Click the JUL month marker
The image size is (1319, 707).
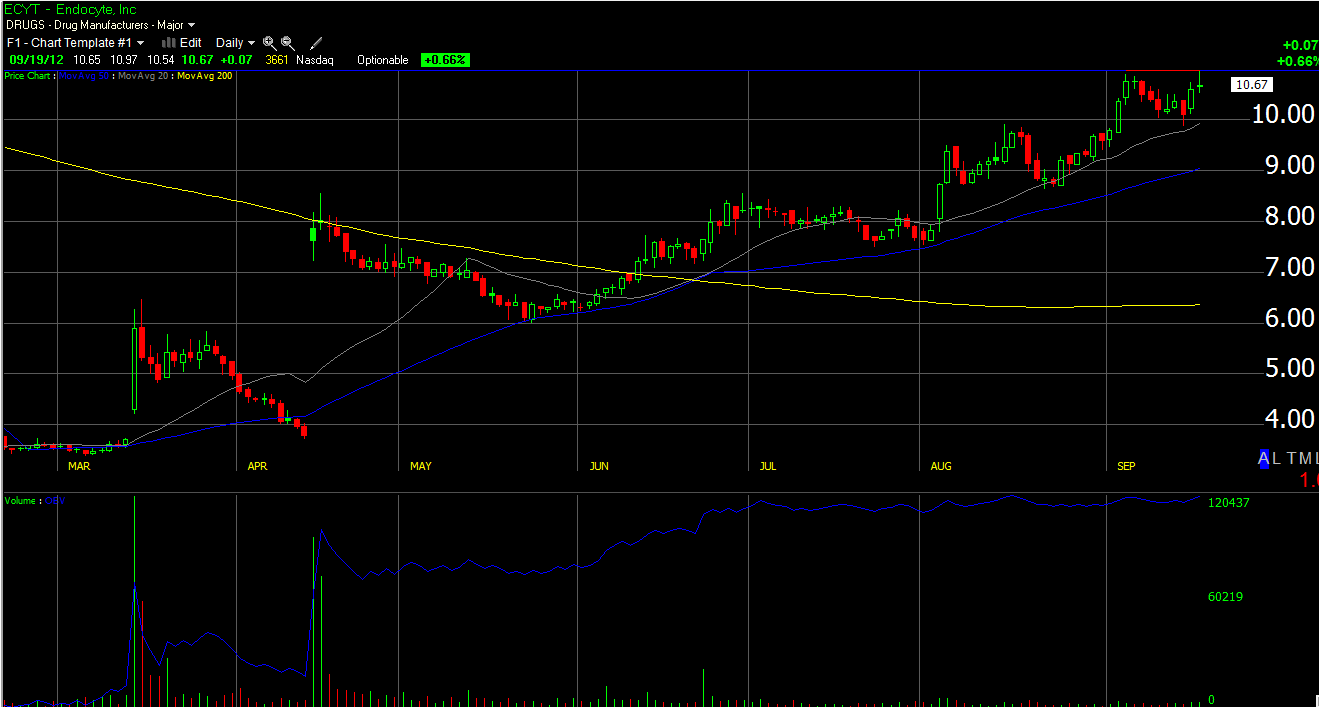768,466
